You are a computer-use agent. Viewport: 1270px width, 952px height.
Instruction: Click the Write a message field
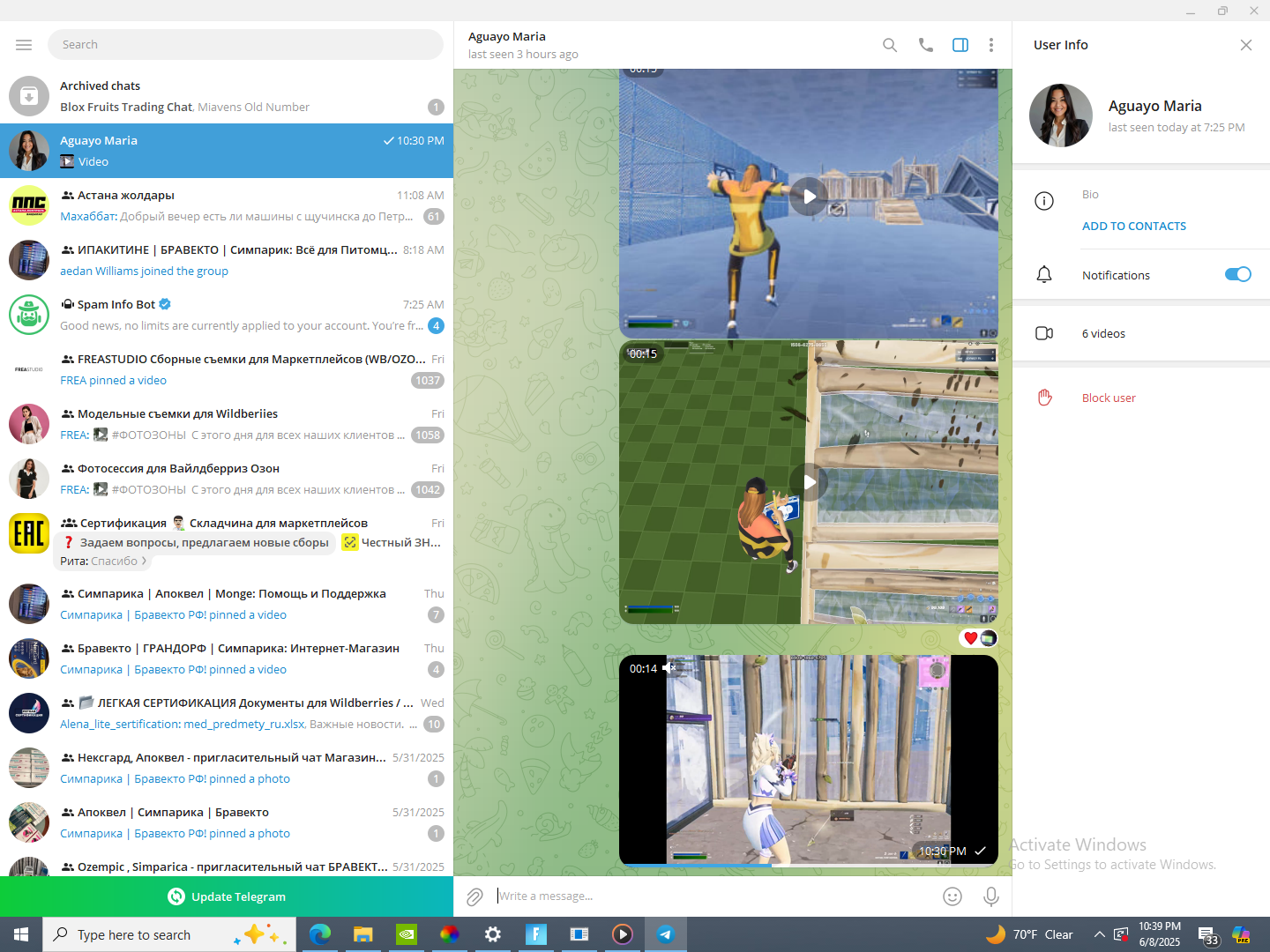[x=713, y=896]
